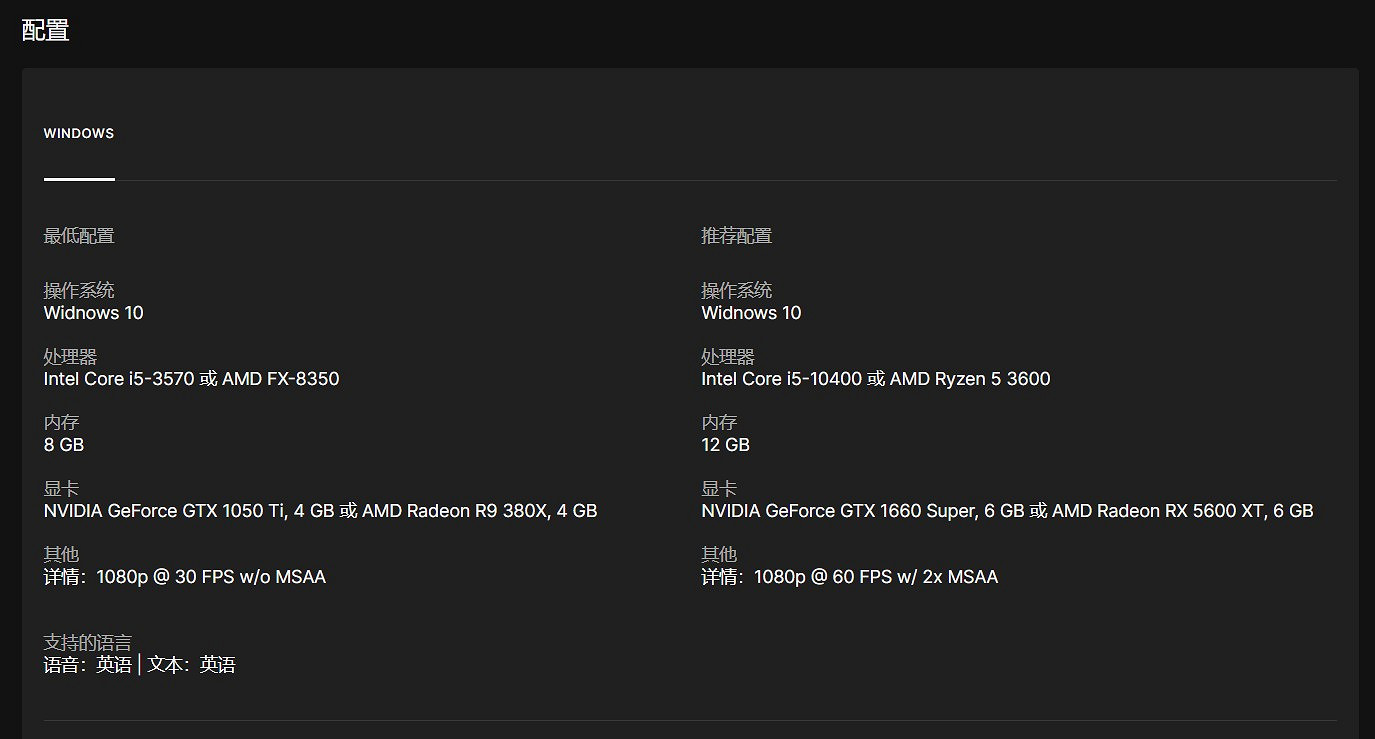Click the Intel Core i5-3570 processor text
The height and width of the screenshot is (739, 1375).
(191, 379)
